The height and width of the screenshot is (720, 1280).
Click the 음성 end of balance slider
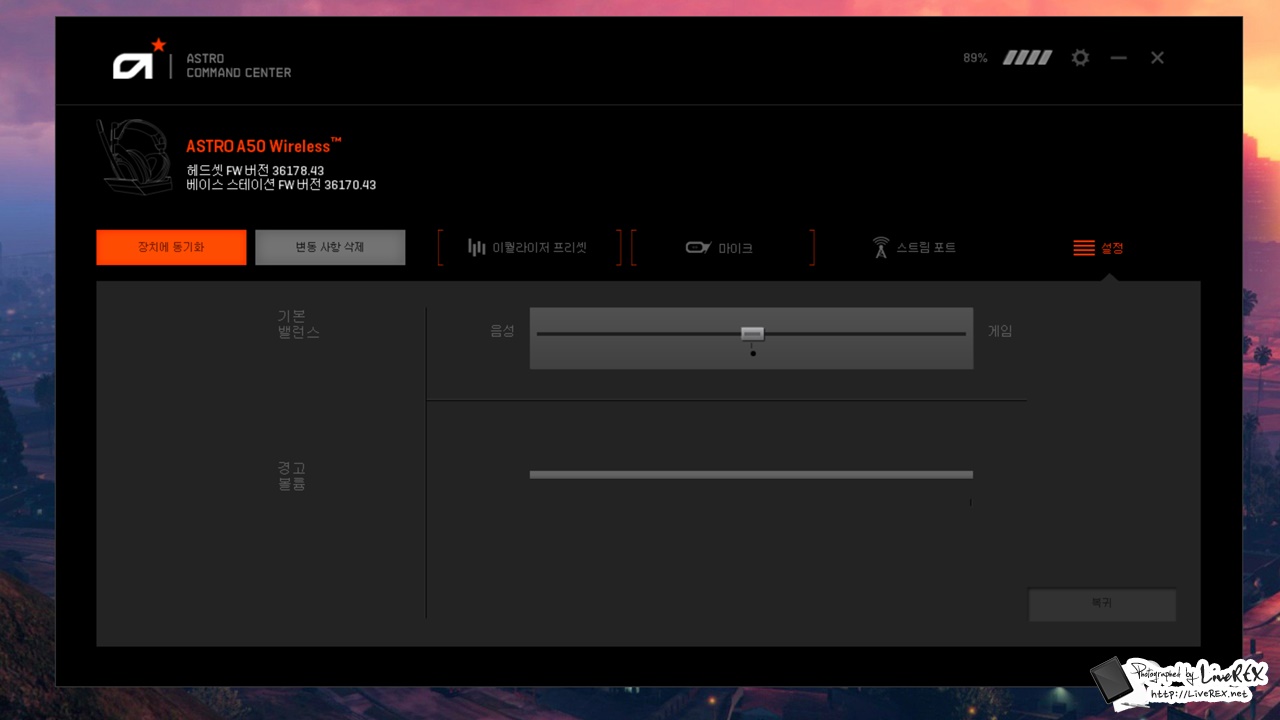(x=502, y=331)
